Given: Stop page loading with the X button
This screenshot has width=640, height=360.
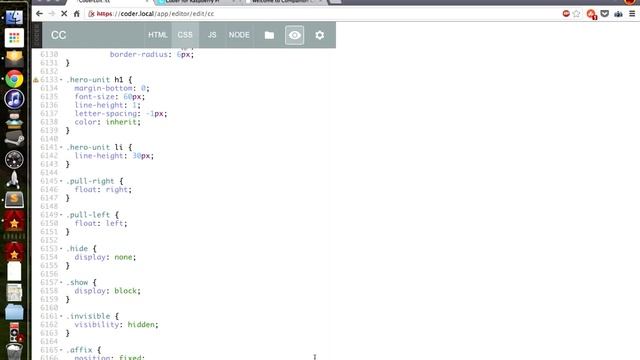Looking at the screenshot, I should click(x=64, y=13).
